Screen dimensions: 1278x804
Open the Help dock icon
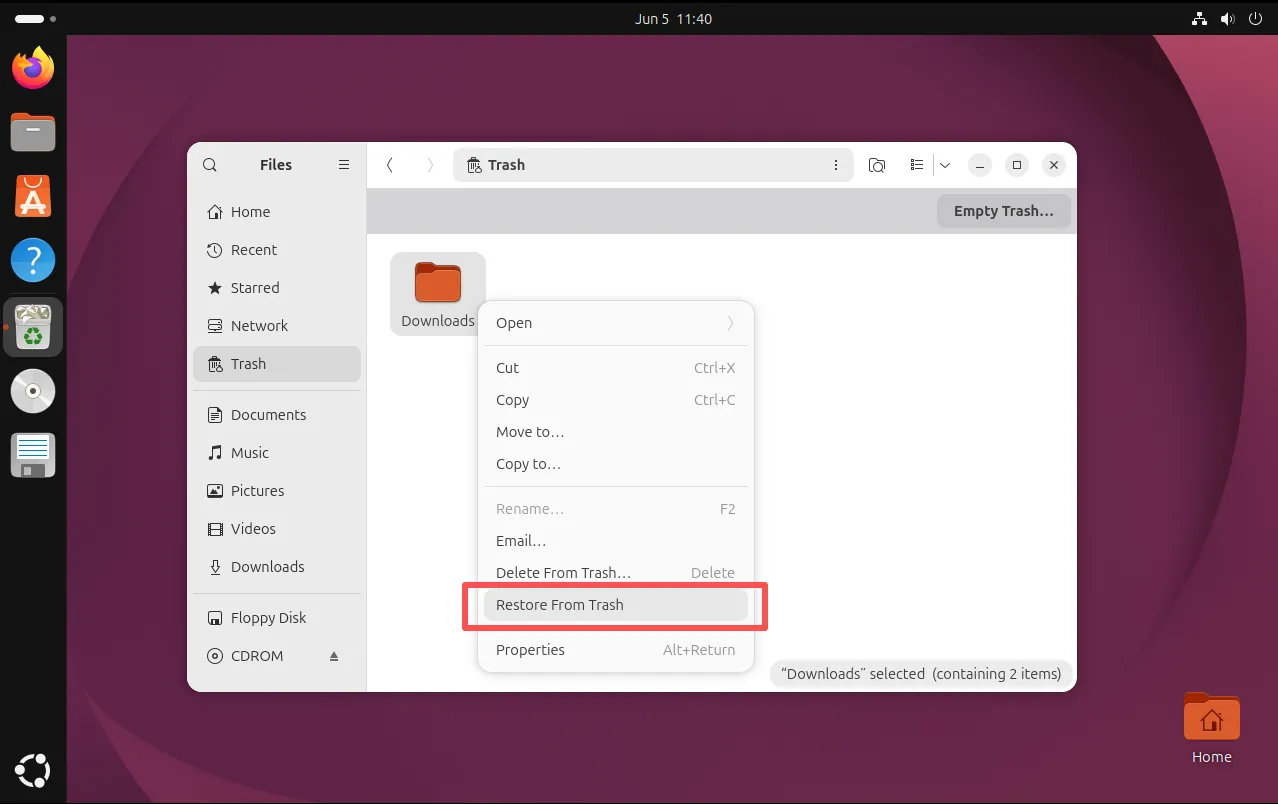coord(33,261)
